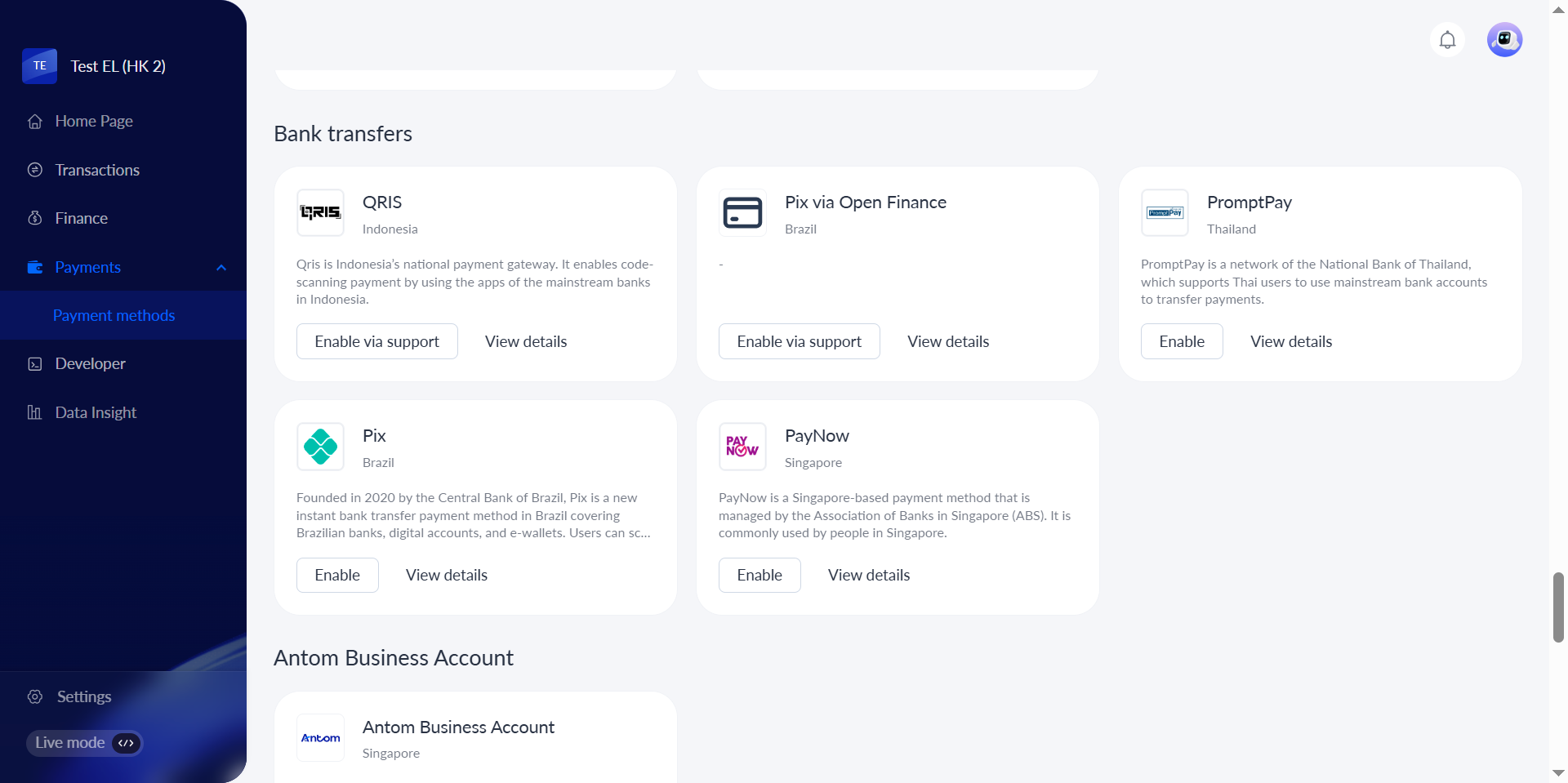Toggle the Live mode switch
1568x783 pixels.
coord(126,743)
